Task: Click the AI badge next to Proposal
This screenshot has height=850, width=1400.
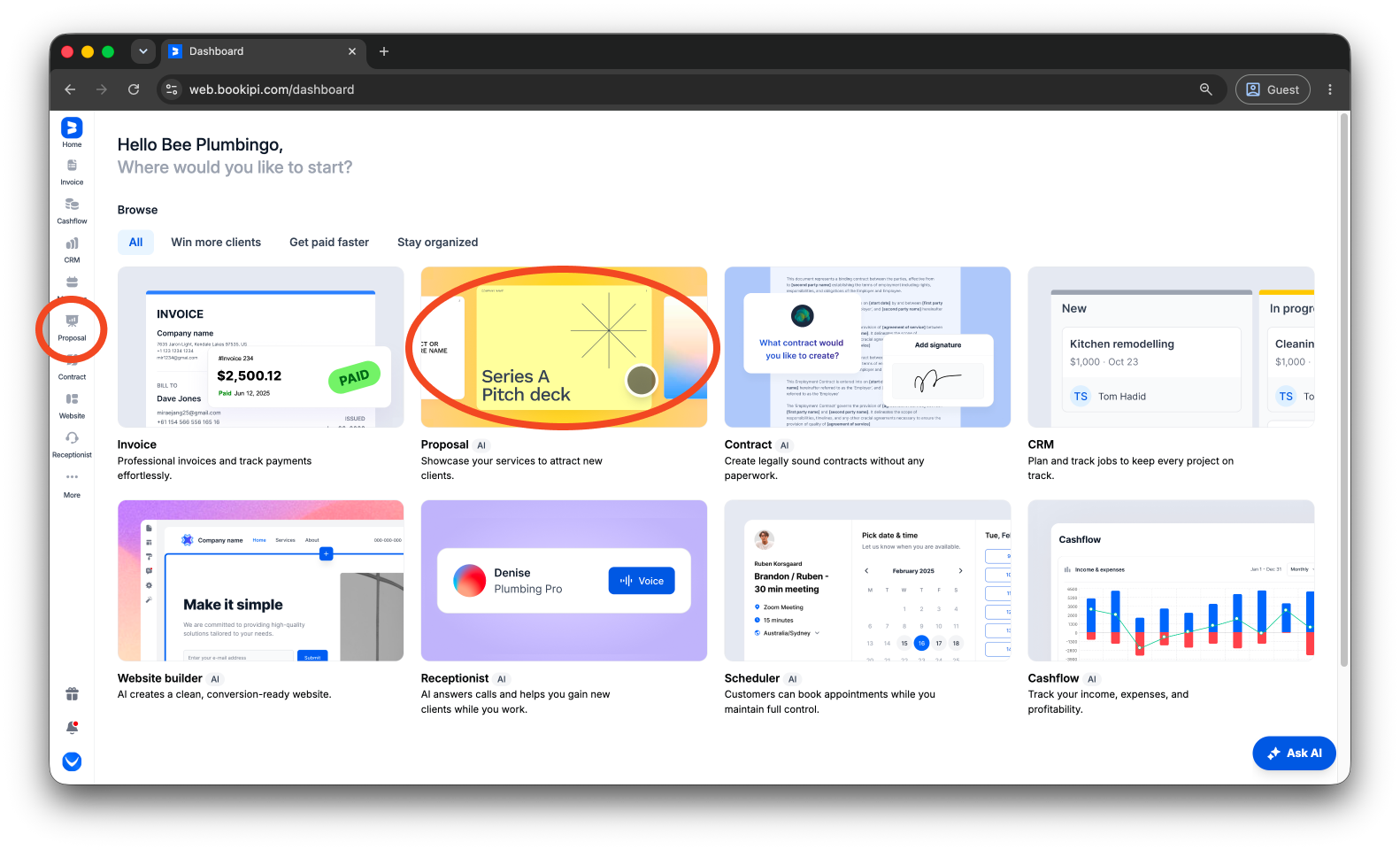Action: (481, 446)
